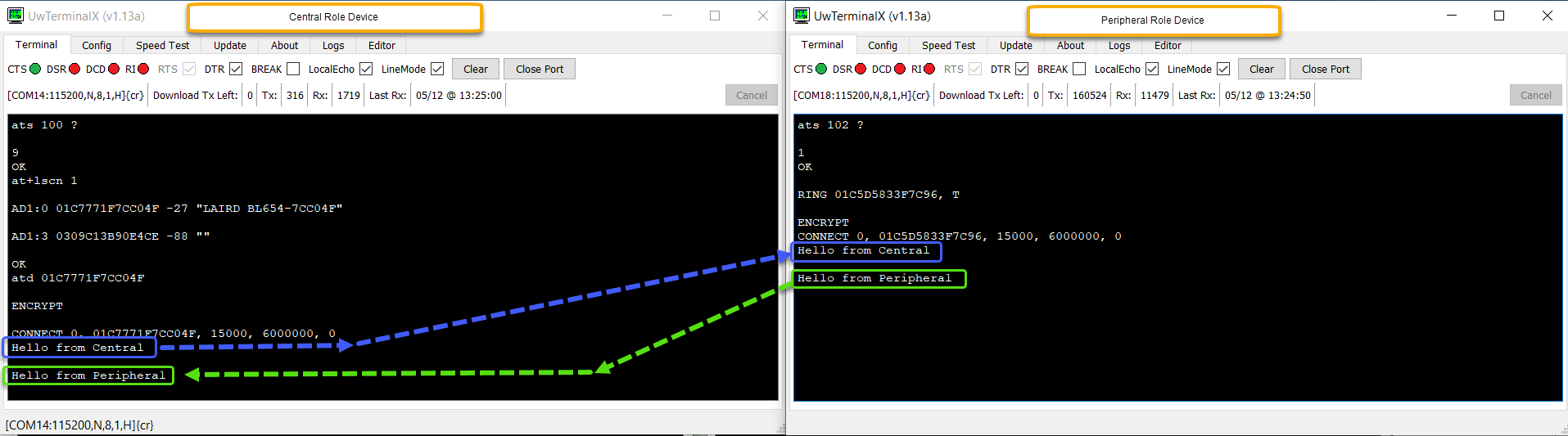
Task: Click AD1:3 0309C13B90E4CE advert line in Central terminal
Action: [111, 236]
